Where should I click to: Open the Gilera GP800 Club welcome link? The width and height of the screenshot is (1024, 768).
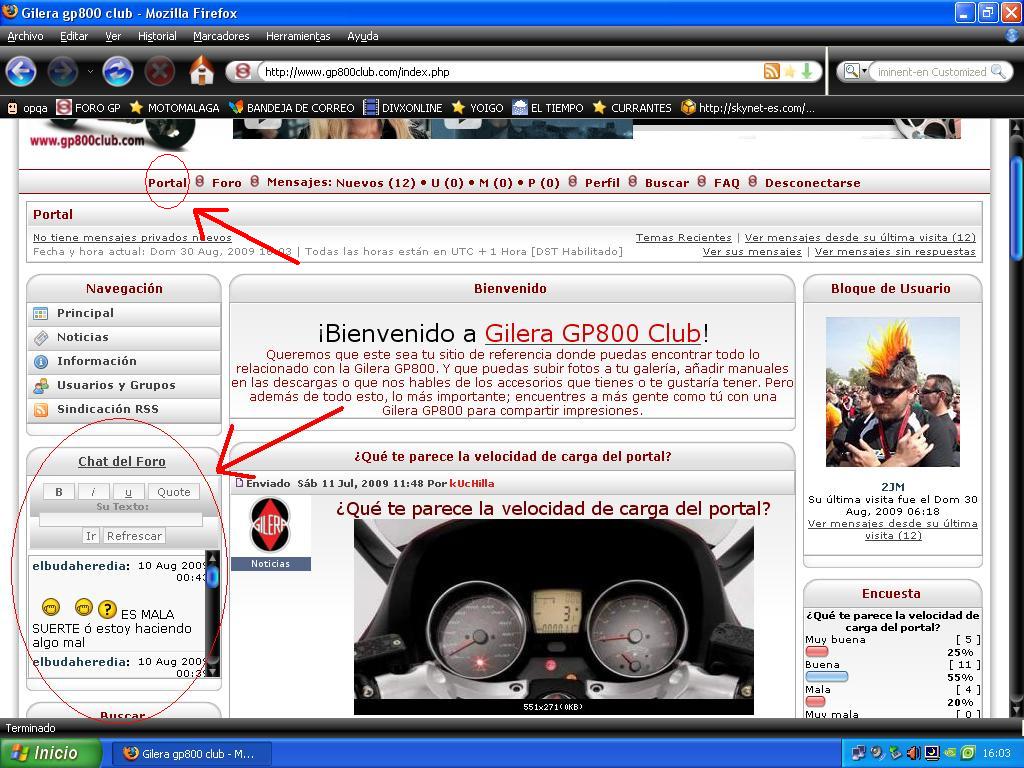pos(593,334)
